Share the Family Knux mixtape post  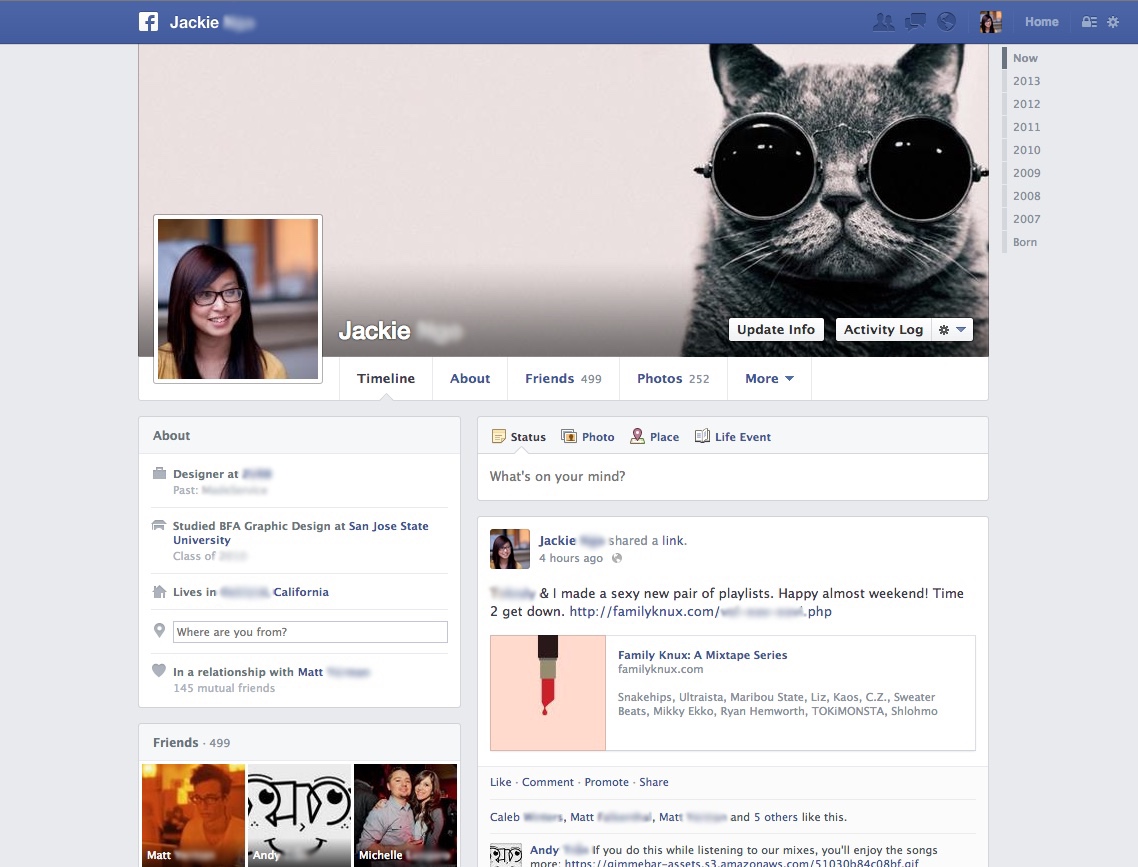tap(654, 782)
